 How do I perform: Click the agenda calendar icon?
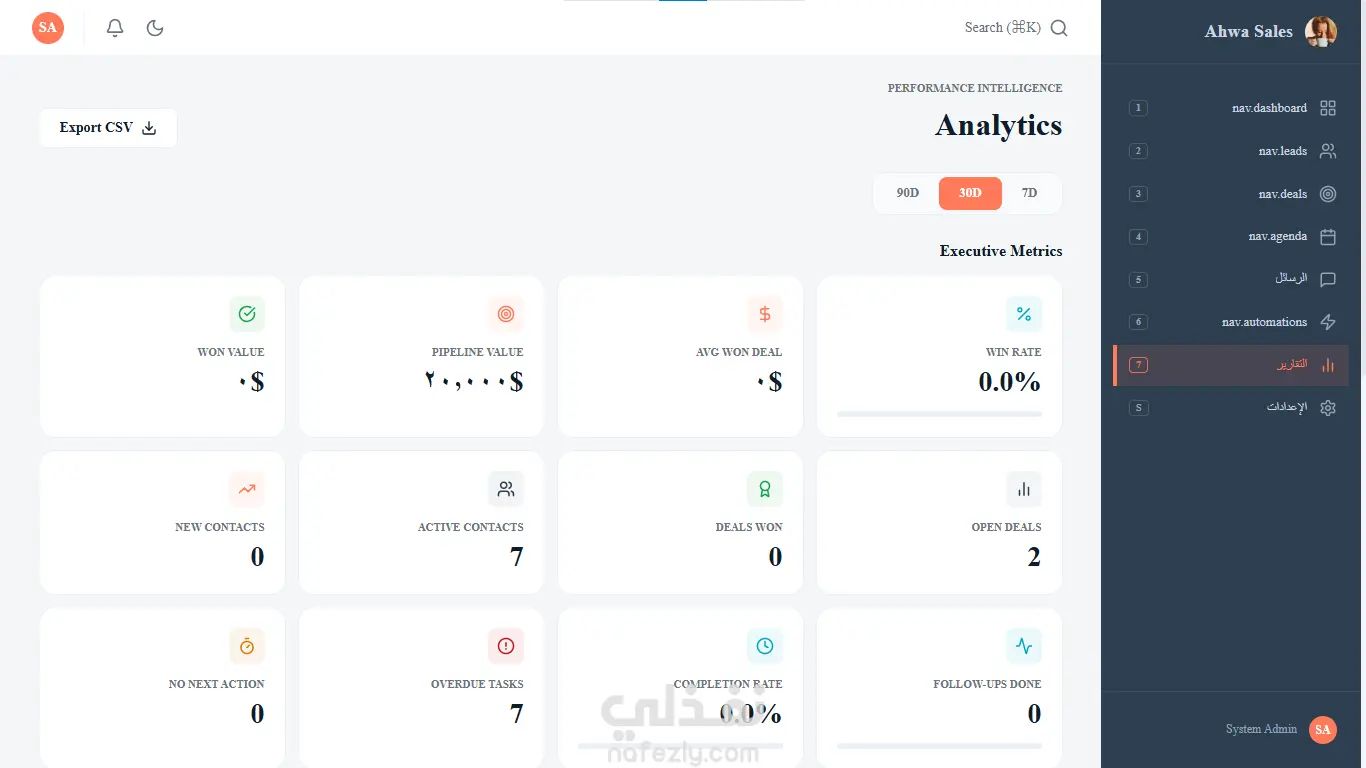tap(1328, 237)
